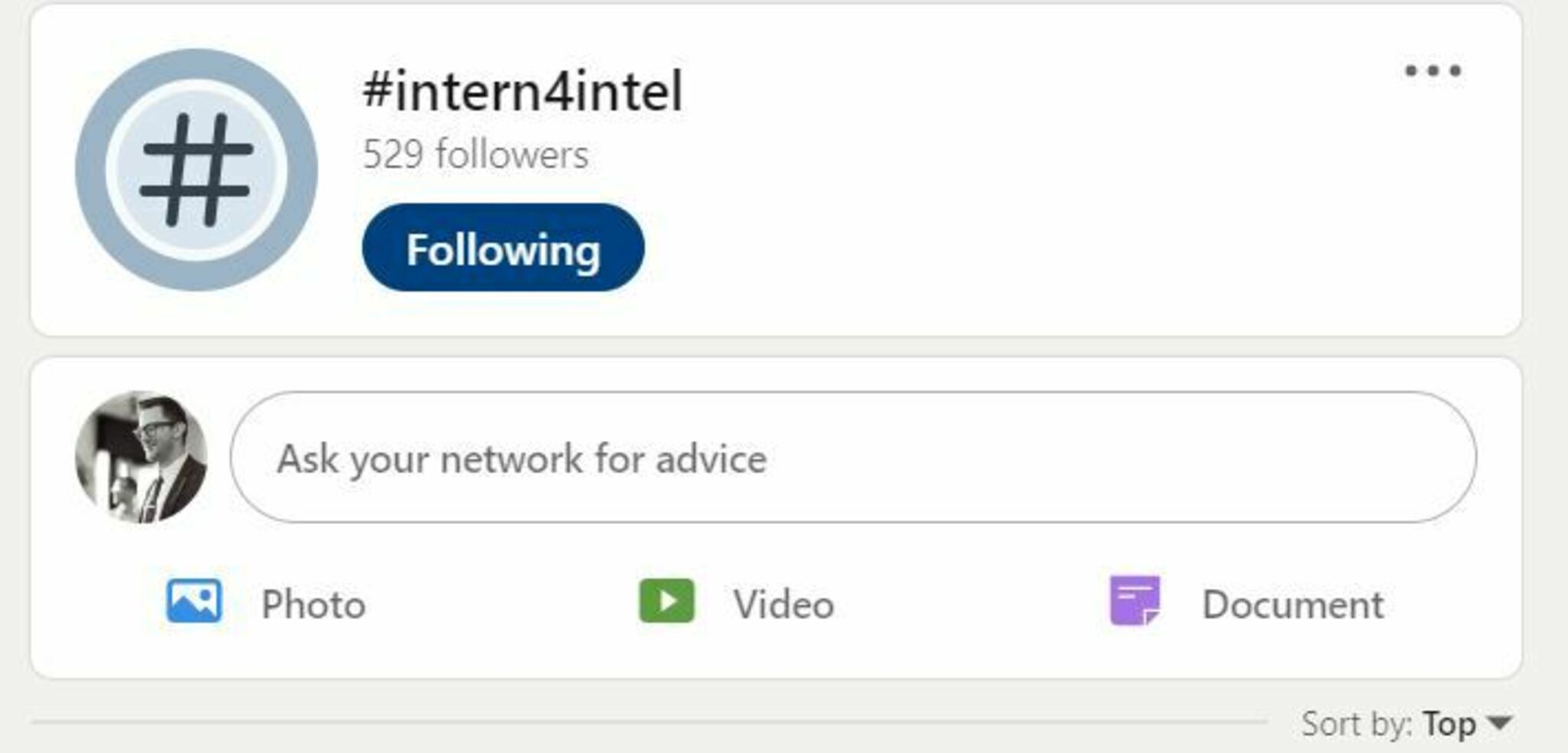Click the outer ring of hashtag badge
The height and width of the screenshot is (753, 1568).
point(90,170)
